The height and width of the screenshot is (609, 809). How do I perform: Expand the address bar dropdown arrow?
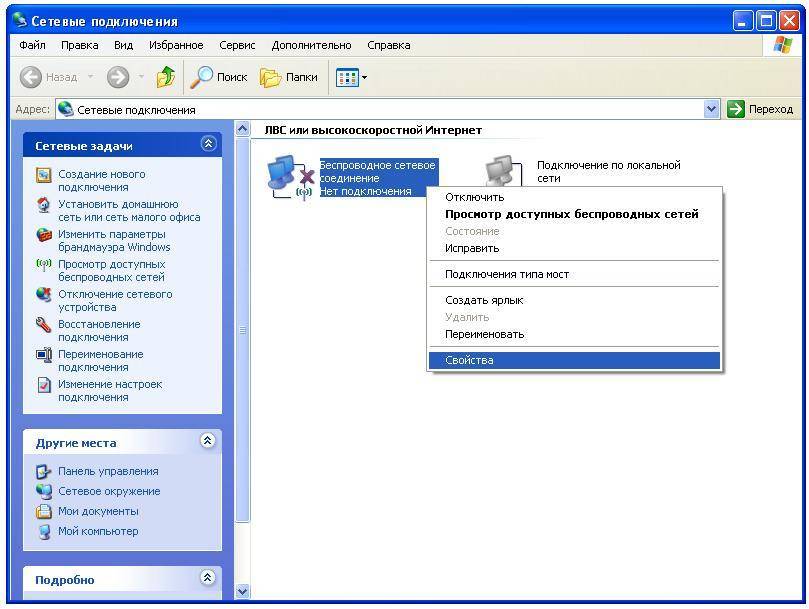tap(712, 109)
